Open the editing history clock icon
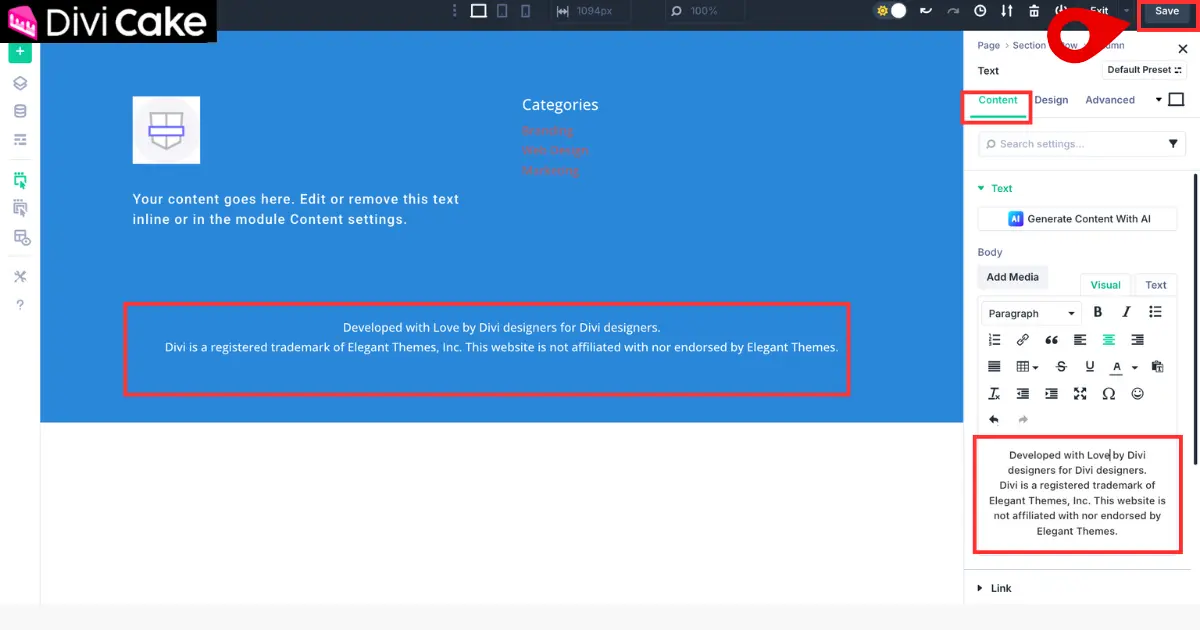The height and width of the screenshot is (630, 1200). [x=980, y=11]
